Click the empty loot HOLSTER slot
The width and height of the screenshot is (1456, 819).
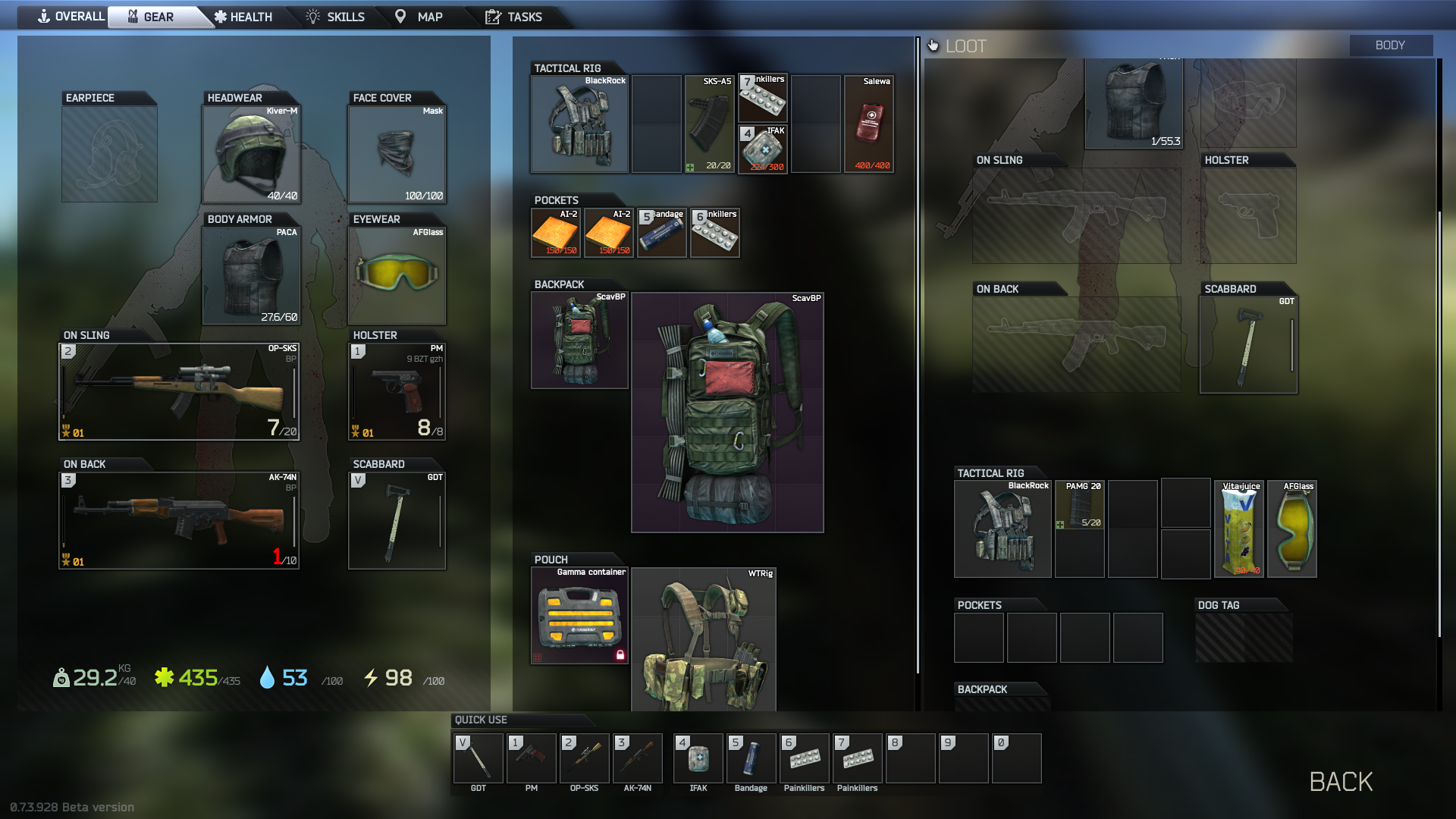(x=1248, y=215)
